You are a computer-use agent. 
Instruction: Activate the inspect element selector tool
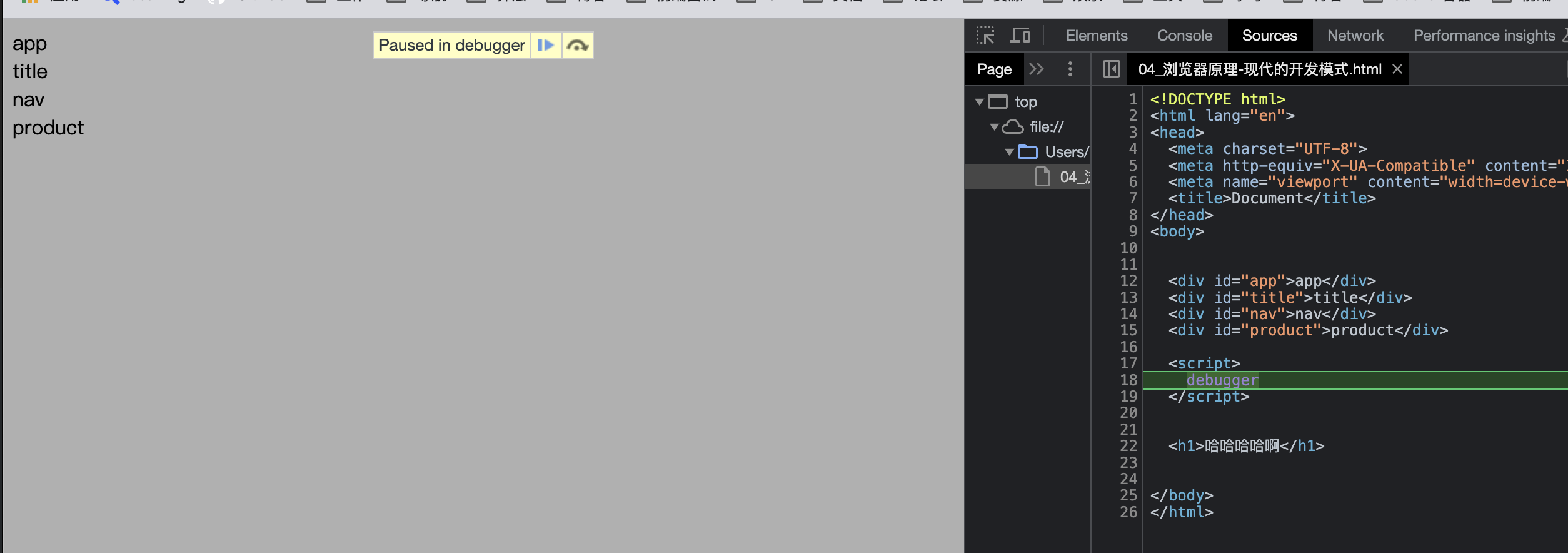(x=985, y=36)
